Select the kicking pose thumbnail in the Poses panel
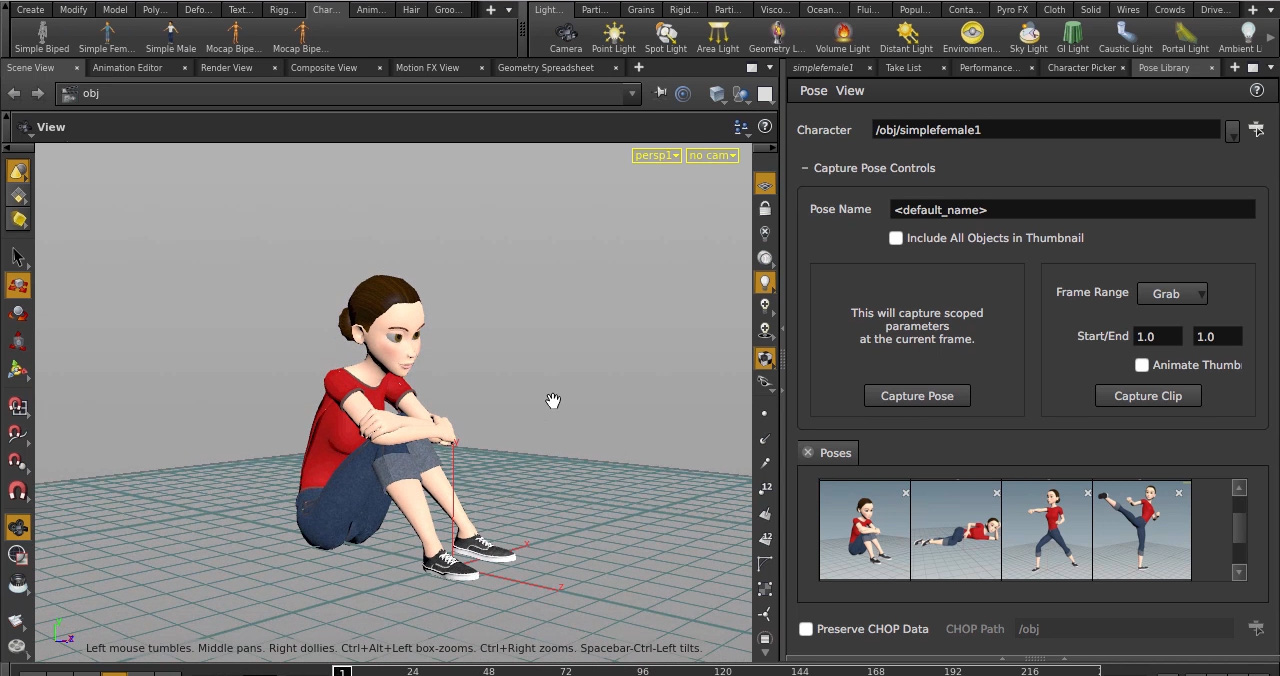The width and height of the screenshot is (1280, 676). pyautogui.click(x=1142, y=530)
